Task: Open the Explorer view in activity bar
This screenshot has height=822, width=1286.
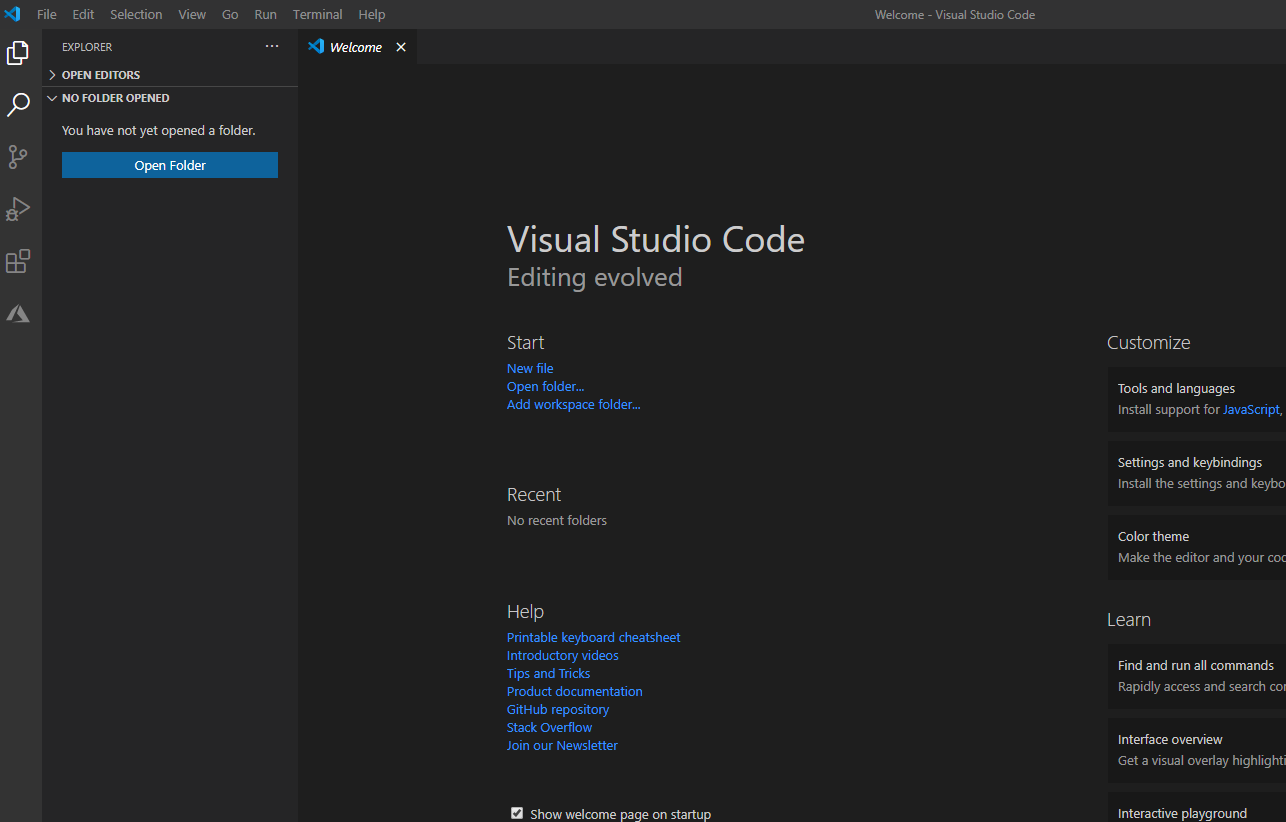Action: coord(18,53)
